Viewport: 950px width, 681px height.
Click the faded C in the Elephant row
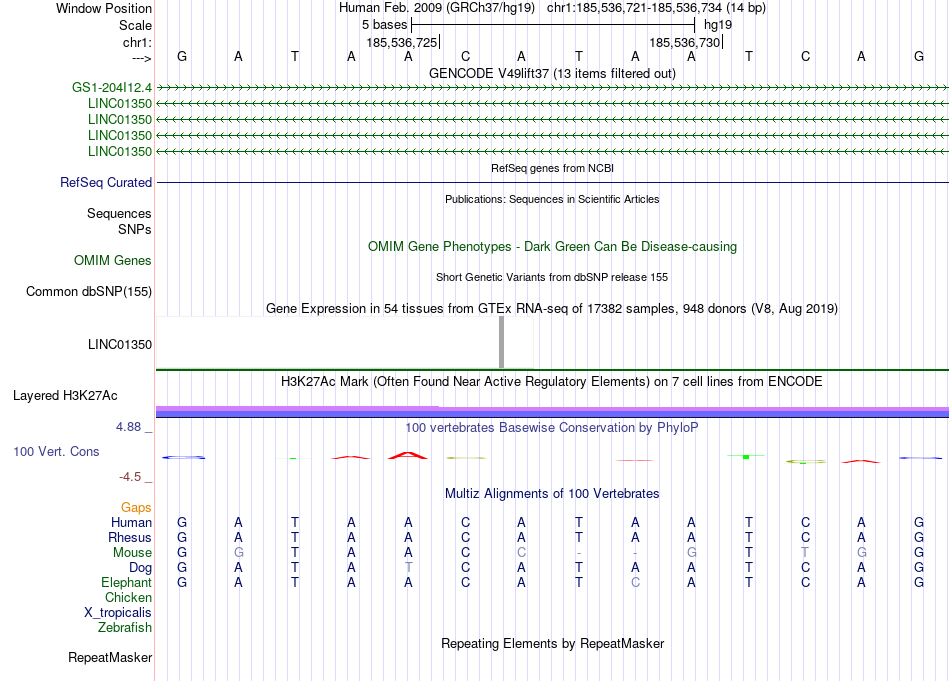635,582
